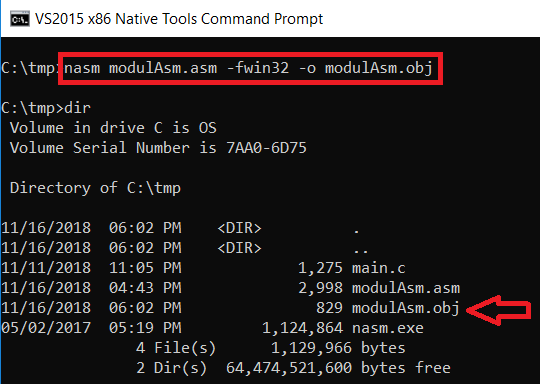Click the 2 Dir(s) summary text

172,368
